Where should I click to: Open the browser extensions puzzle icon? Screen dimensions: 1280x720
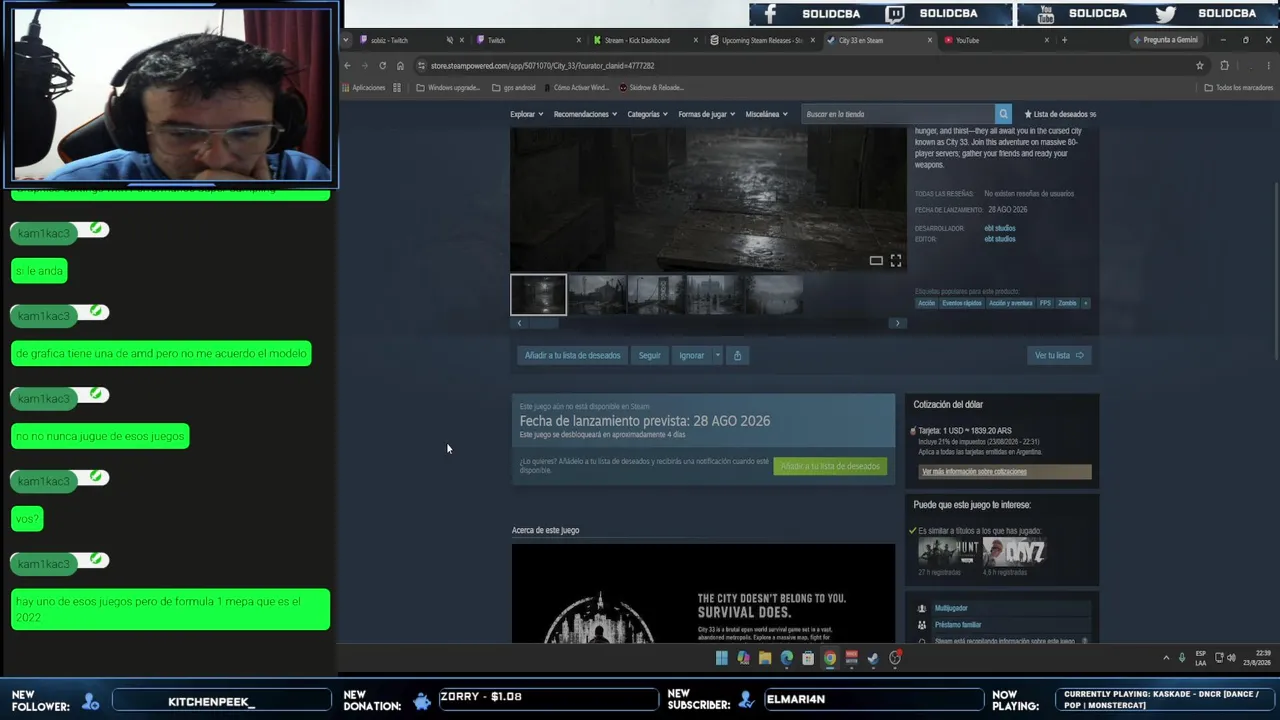(x=1224, y=66)
